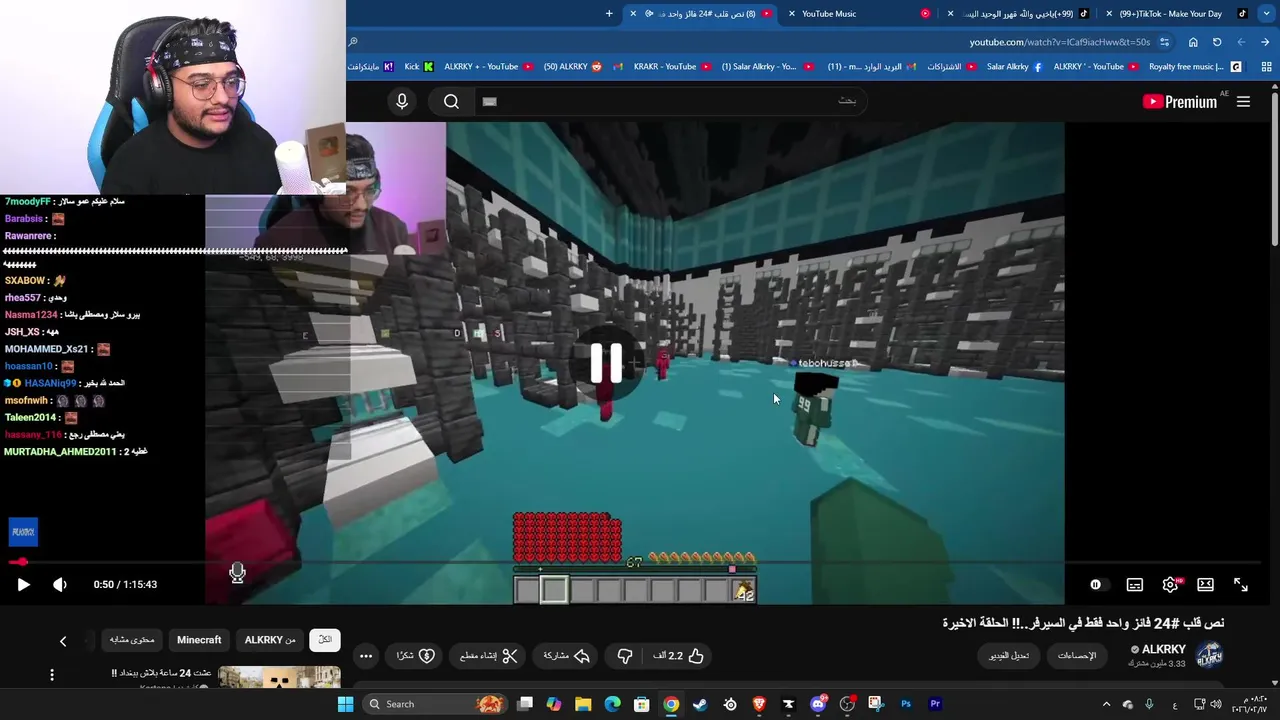Click the Thanks (شكرًا) heart button
The image size is (1280, 720).
(x=416, y=656)
